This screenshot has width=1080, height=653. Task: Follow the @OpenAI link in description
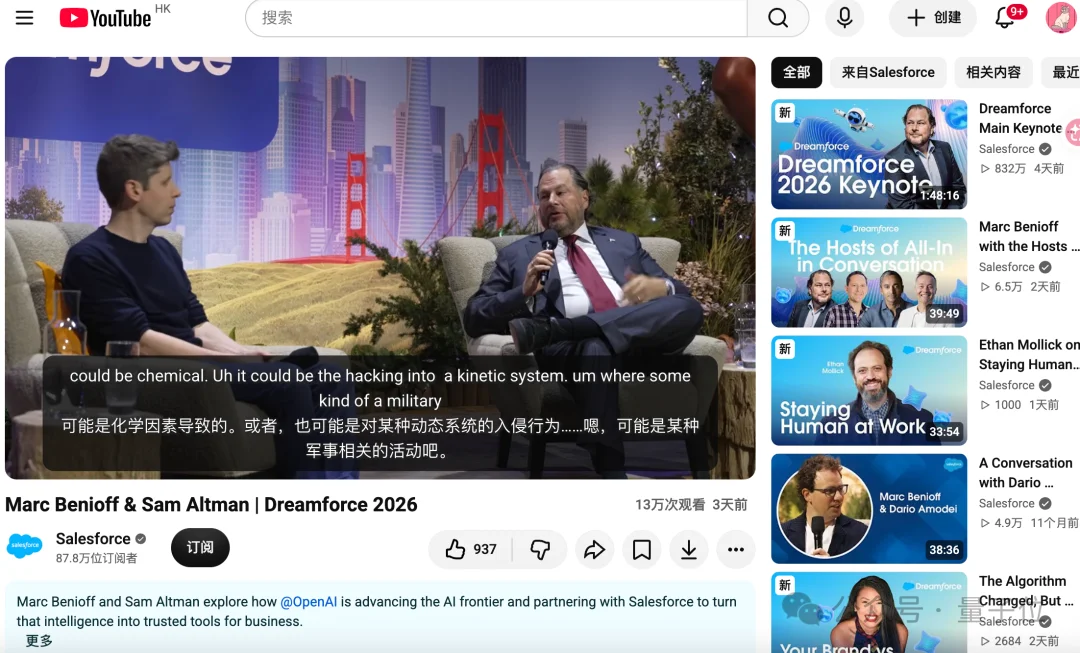coord(309,601)
